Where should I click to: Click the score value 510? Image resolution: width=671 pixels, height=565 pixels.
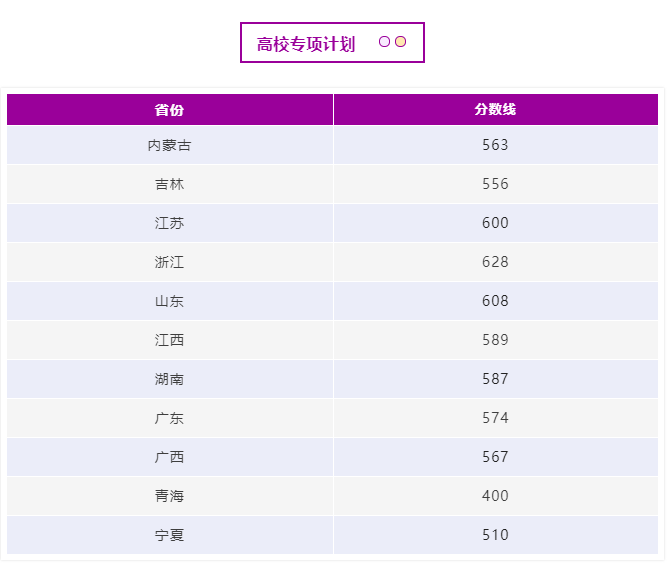pos(495,535)
